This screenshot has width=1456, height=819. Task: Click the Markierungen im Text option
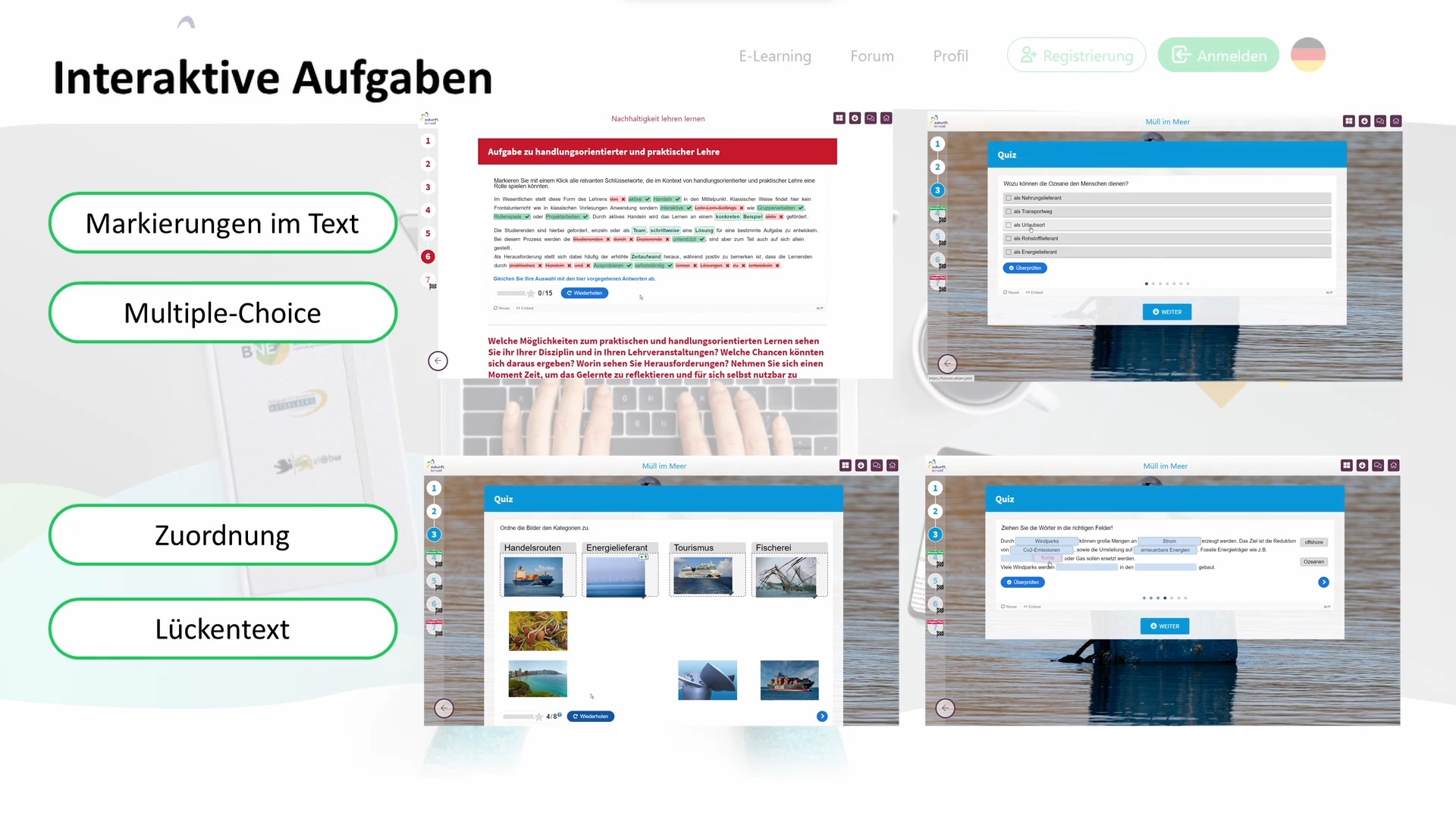pos(222,222)
